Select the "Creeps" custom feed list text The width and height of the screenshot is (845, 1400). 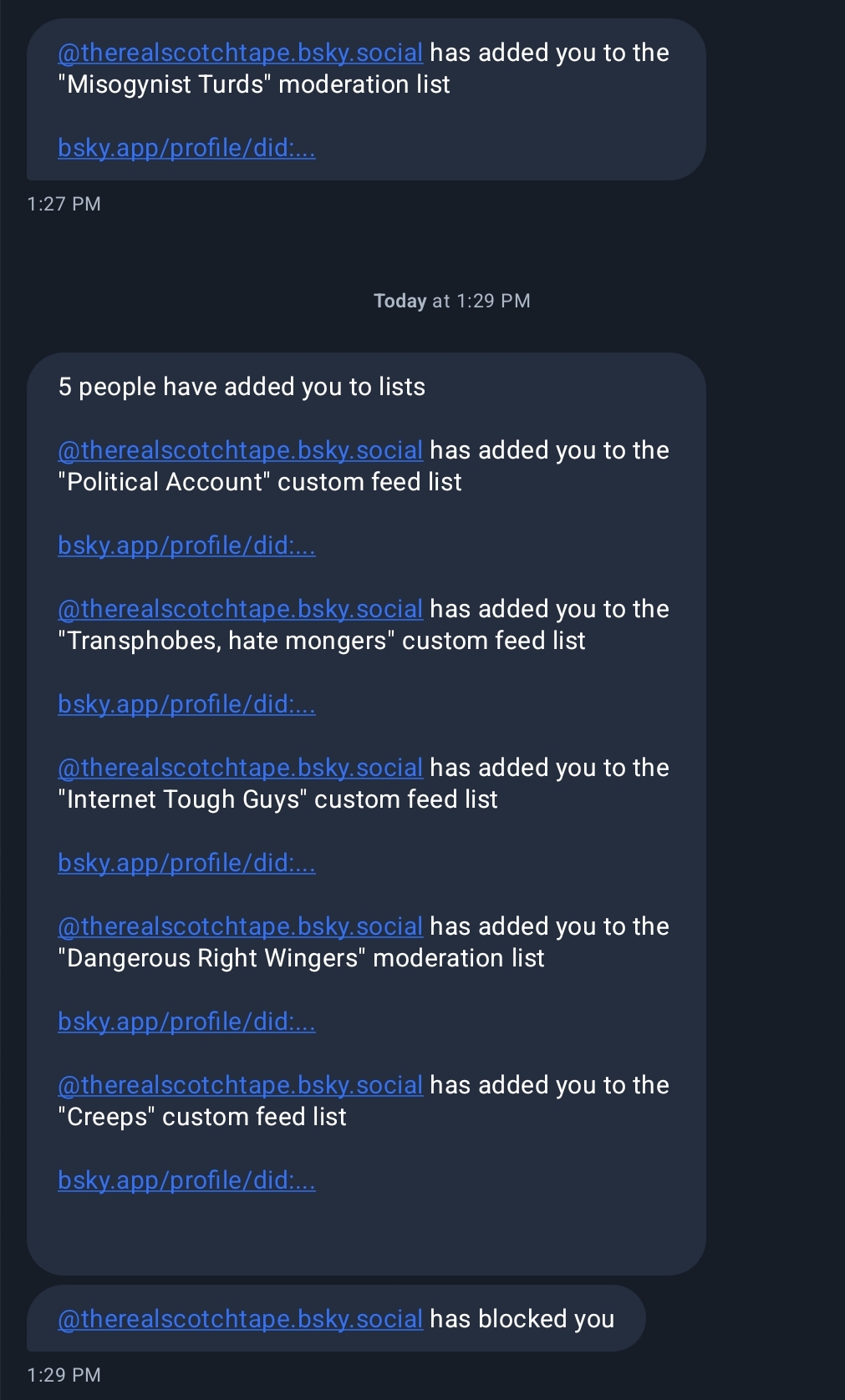202,1117
